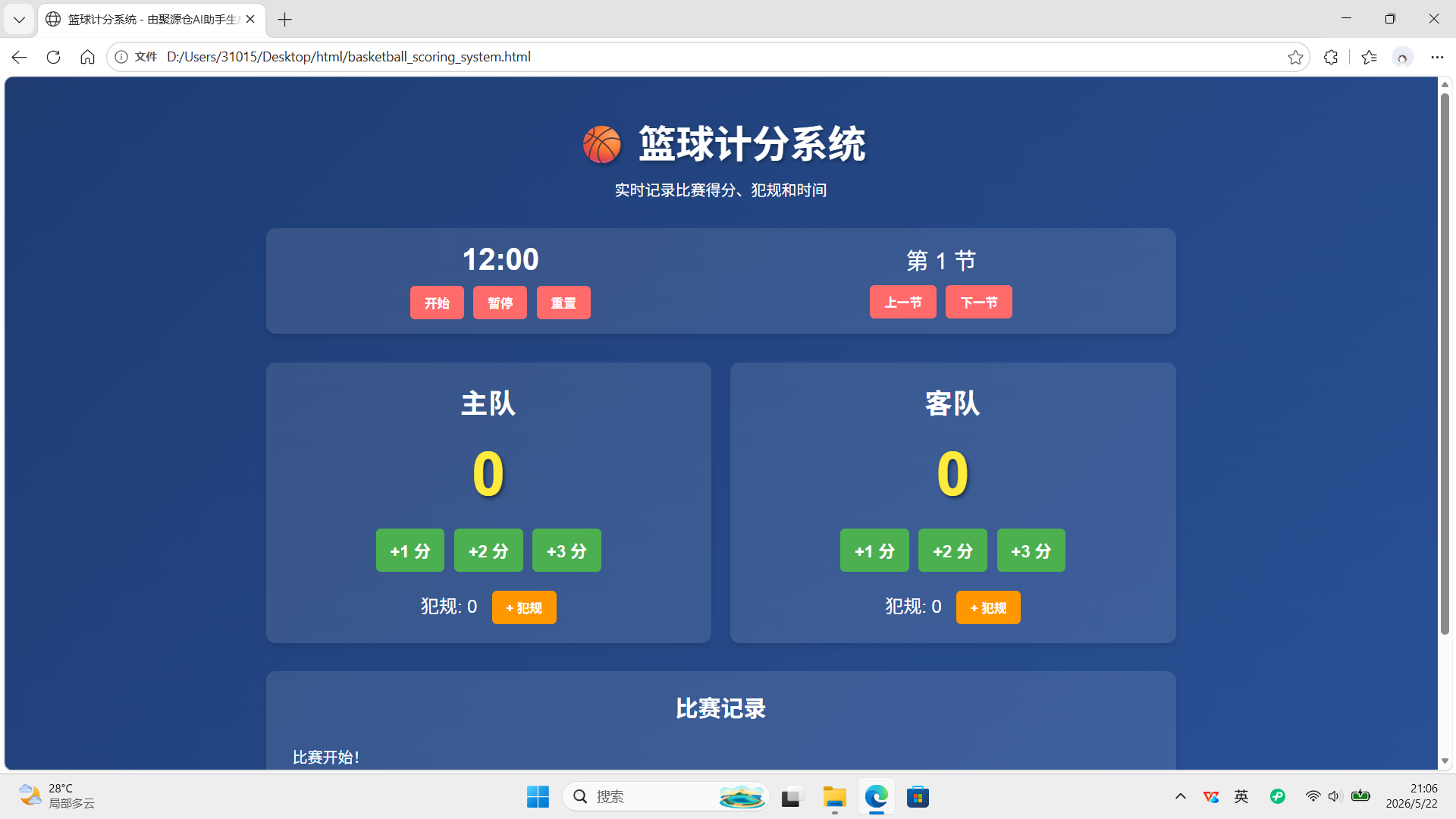Add this page to favorites star
1456x819 pixels.
click(x=1295, y=57)
